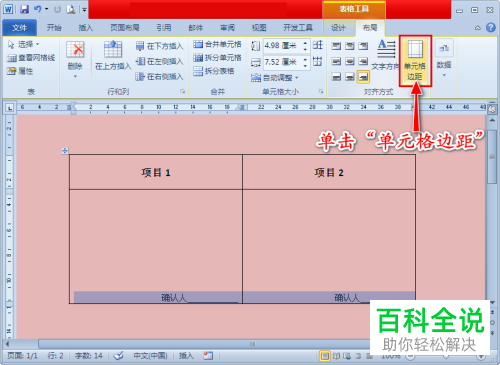
Task: Click the row height field 4.98 厘米
Action: point(283,45)
